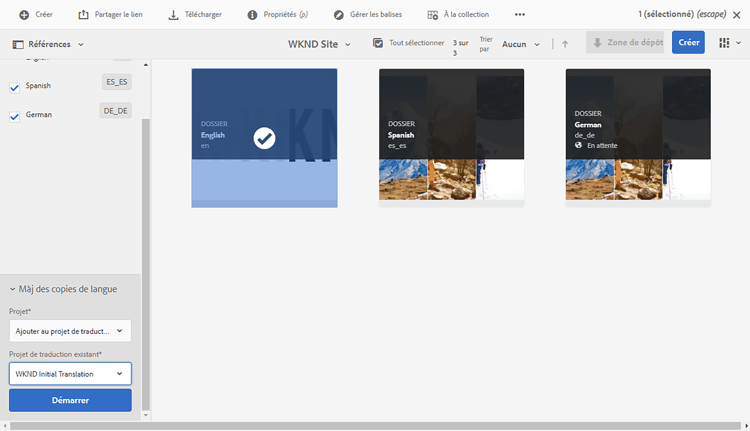Click the DE_DE language tag
Image resolution: width=750 pixels, height=431 pixels.
coord(116,111)
